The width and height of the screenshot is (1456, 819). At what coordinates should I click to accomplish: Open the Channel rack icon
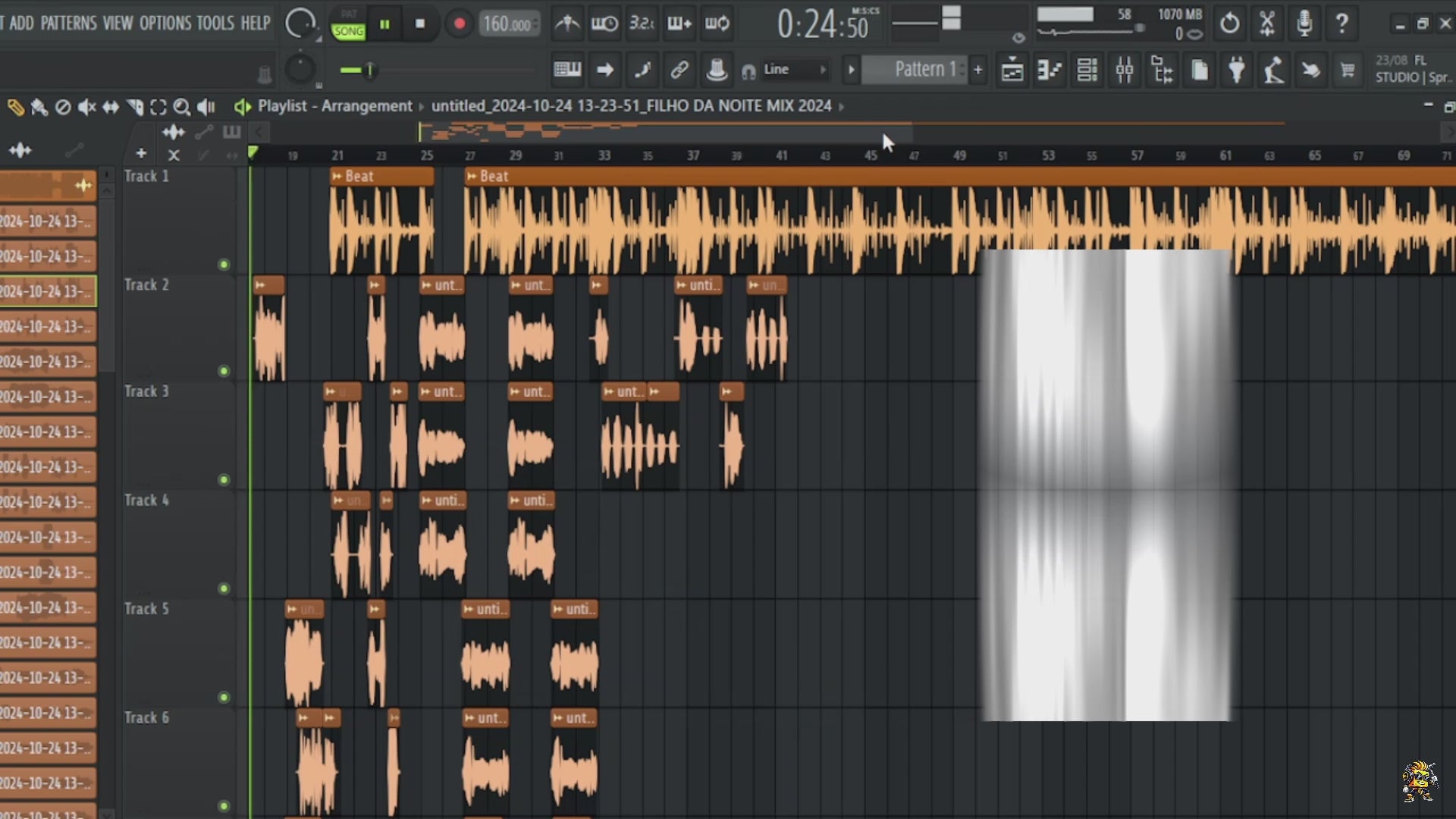1087,69
